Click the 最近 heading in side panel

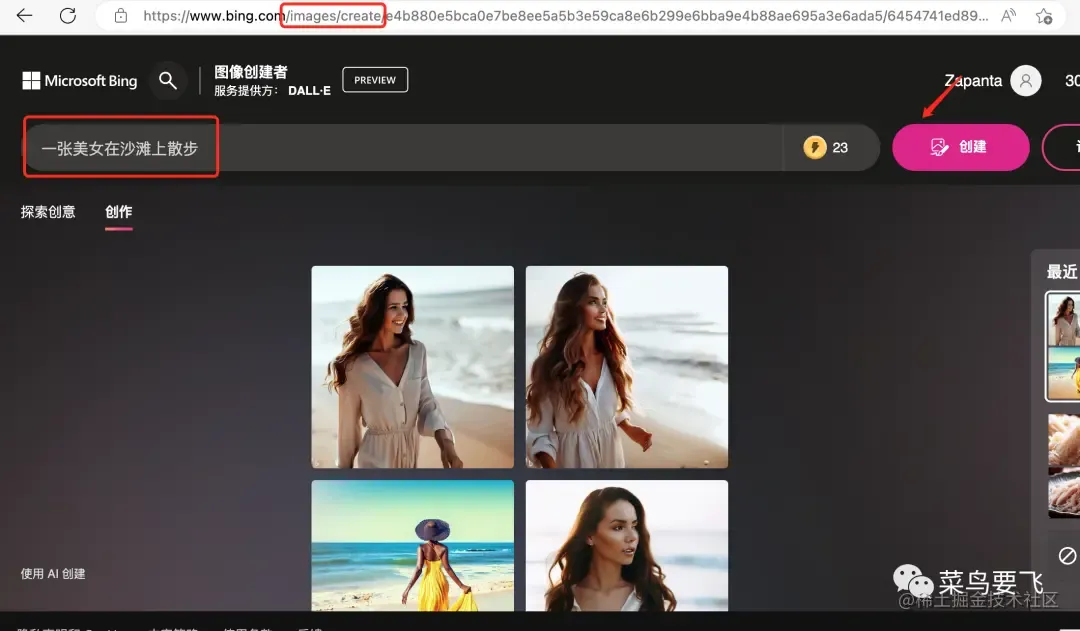click(x=1061, y=271)
